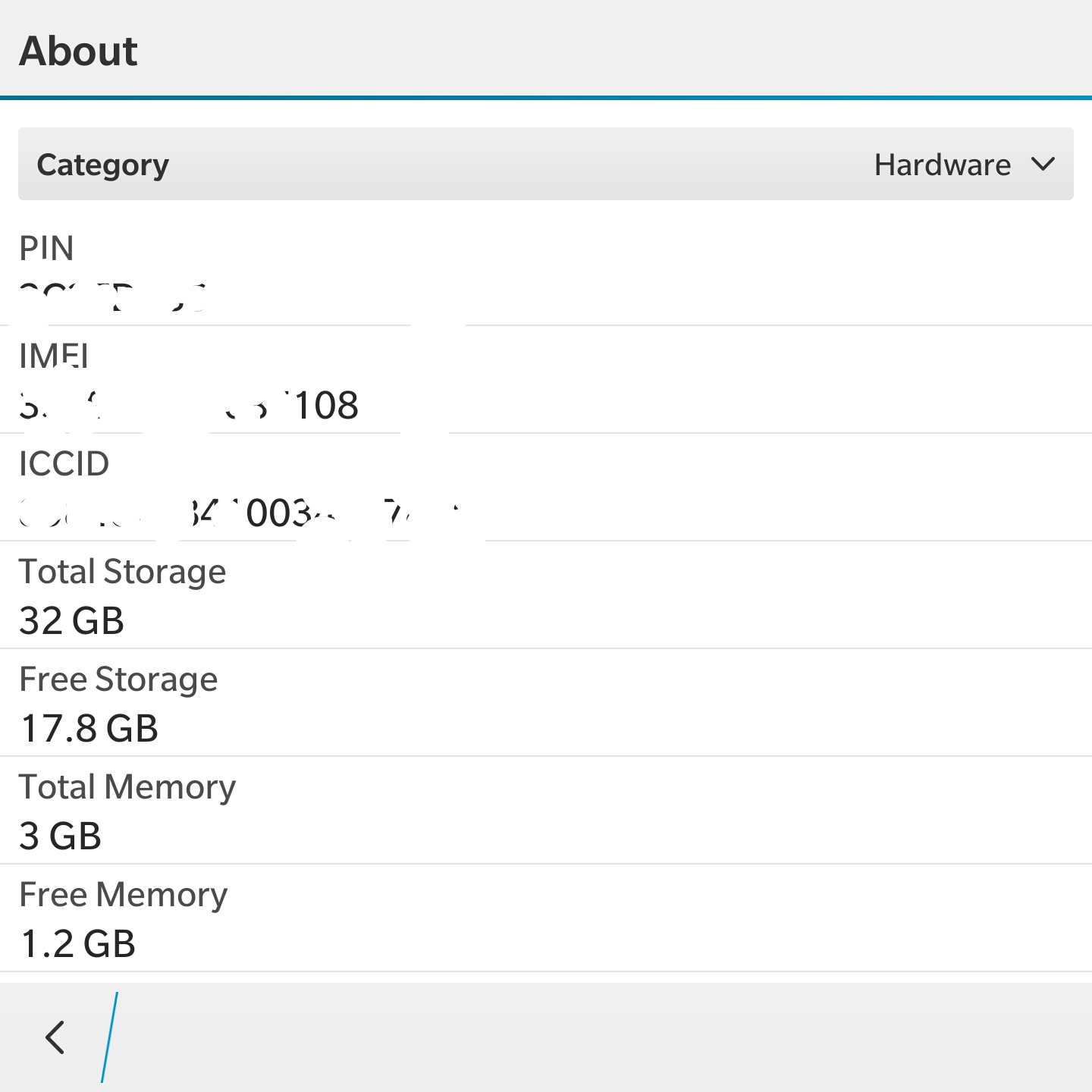Select the Hardware category value
Image resolution: width=1092 pixels, height=1092 pixels.
942,165
